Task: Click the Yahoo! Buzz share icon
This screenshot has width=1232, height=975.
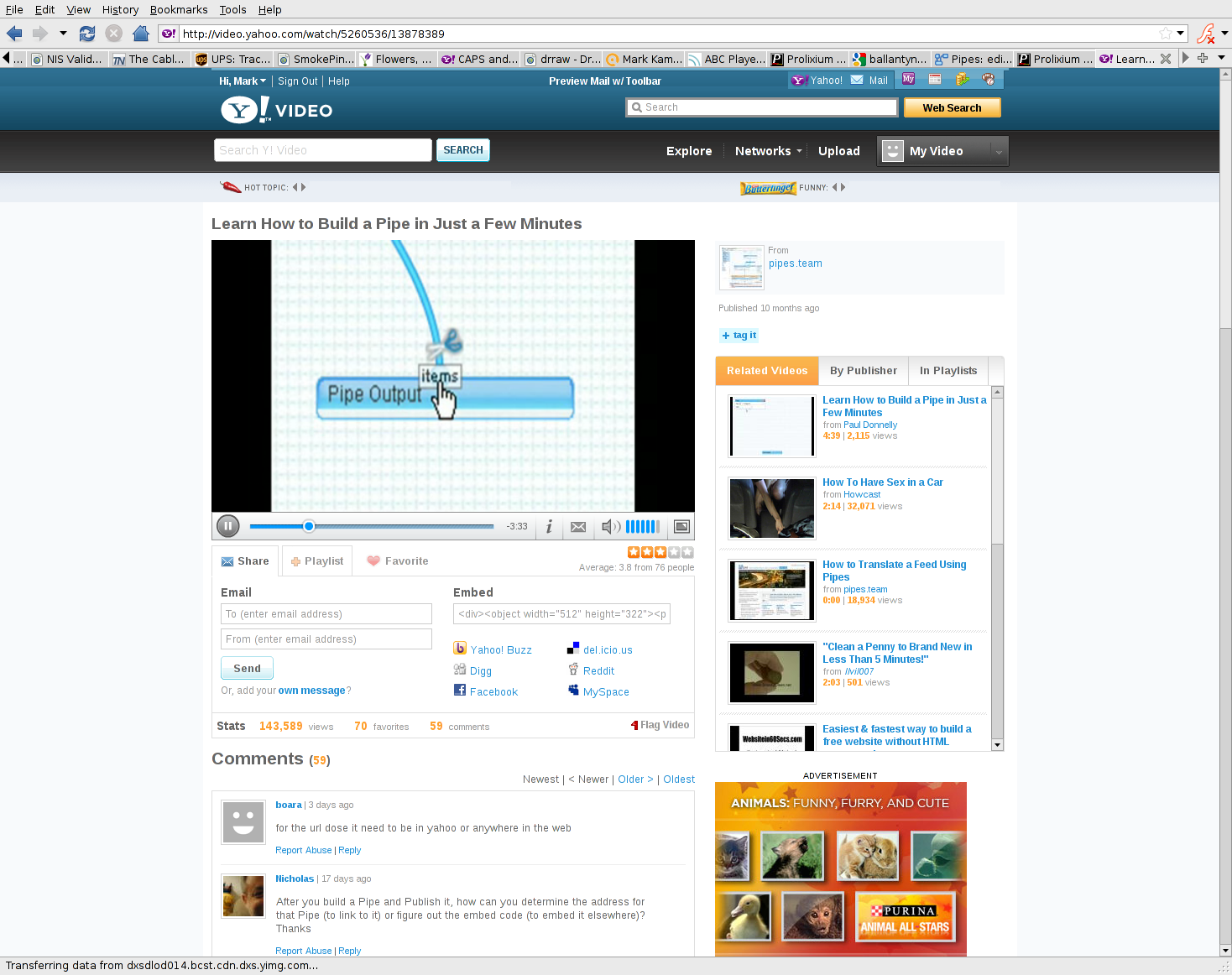Action: [x=460, y=649]
